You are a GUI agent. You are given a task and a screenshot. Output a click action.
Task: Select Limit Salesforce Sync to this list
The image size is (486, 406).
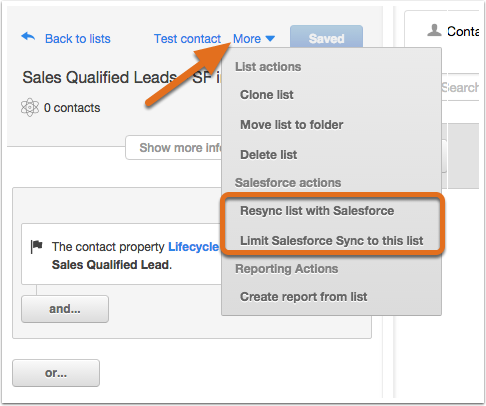pos(332,241)
